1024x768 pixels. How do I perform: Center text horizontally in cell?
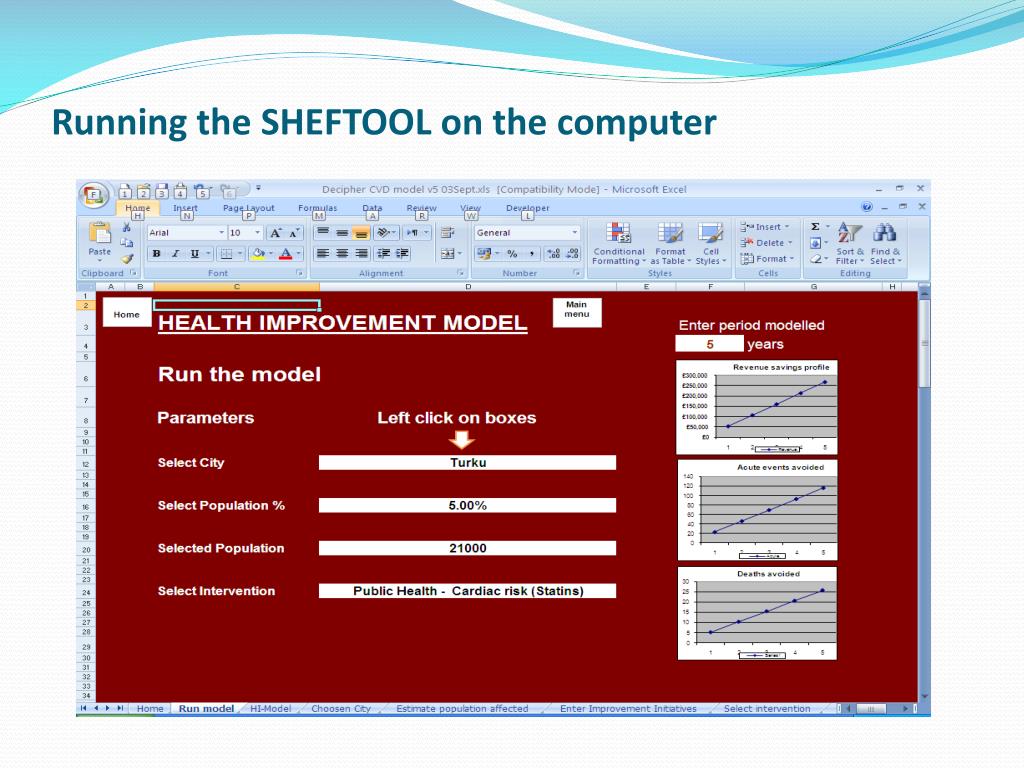(x=342, y=253)
